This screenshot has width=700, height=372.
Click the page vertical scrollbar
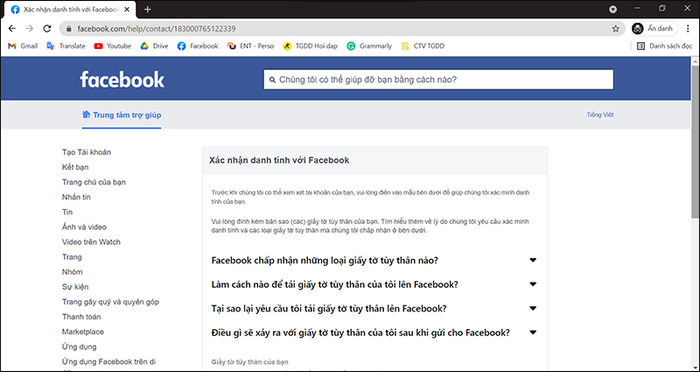(x=696, y=143)
